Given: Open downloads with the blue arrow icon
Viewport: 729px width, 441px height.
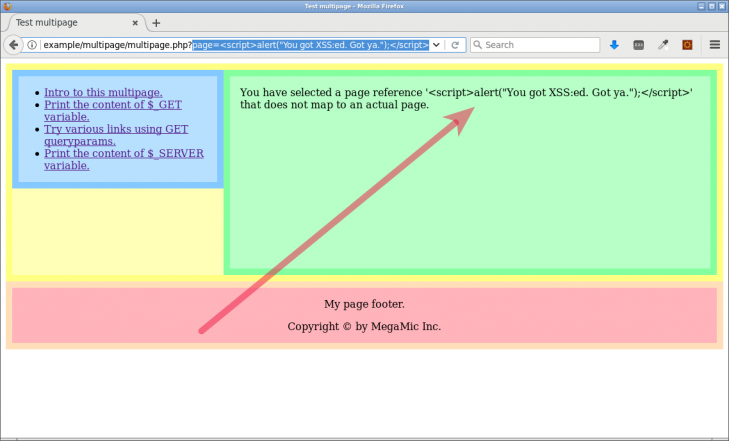Looking at the screenshot, I should point(614,45).
